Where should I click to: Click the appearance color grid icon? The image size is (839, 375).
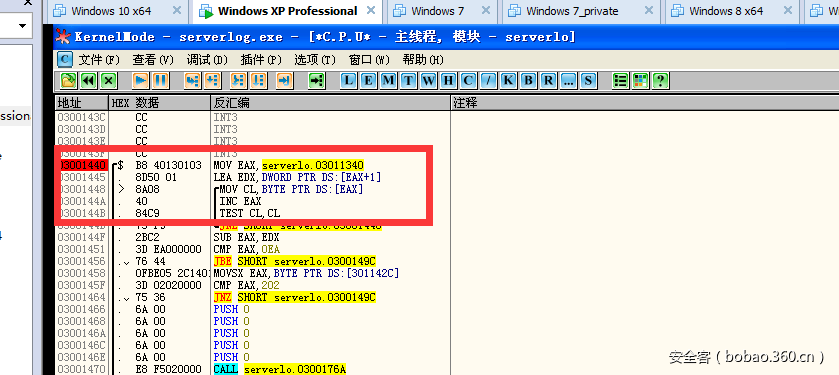pyautogui.click(x=640, y=81)
